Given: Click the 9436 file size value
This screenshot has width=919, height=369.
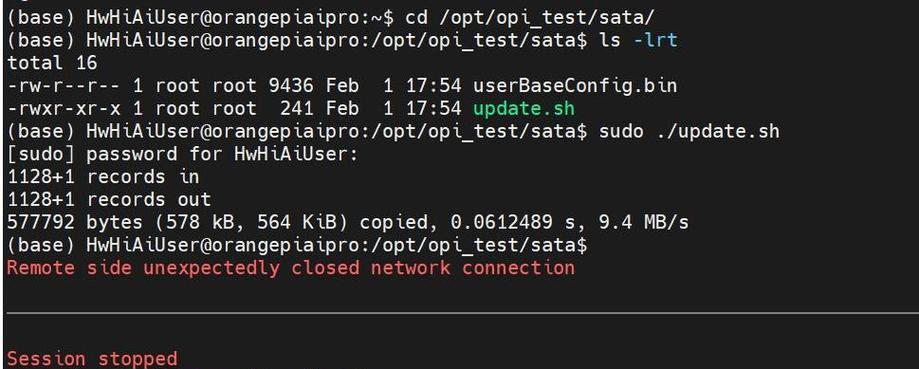Looking at the screenshot, I should 291,86.
